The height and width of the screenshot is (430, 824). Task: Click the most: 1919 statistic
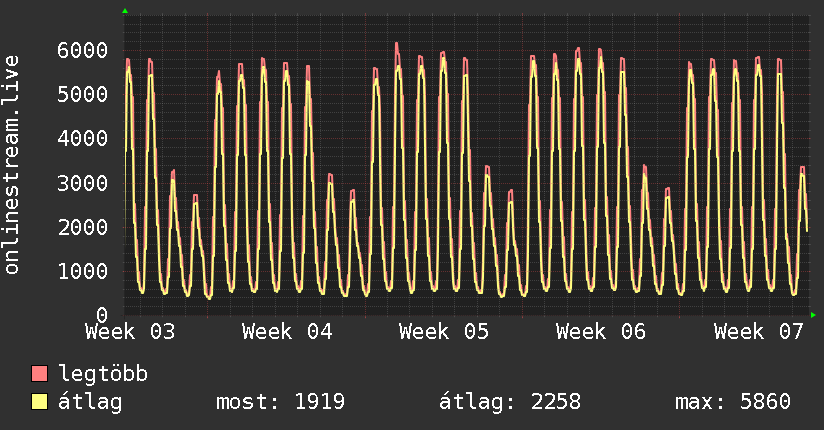[281, 402]
